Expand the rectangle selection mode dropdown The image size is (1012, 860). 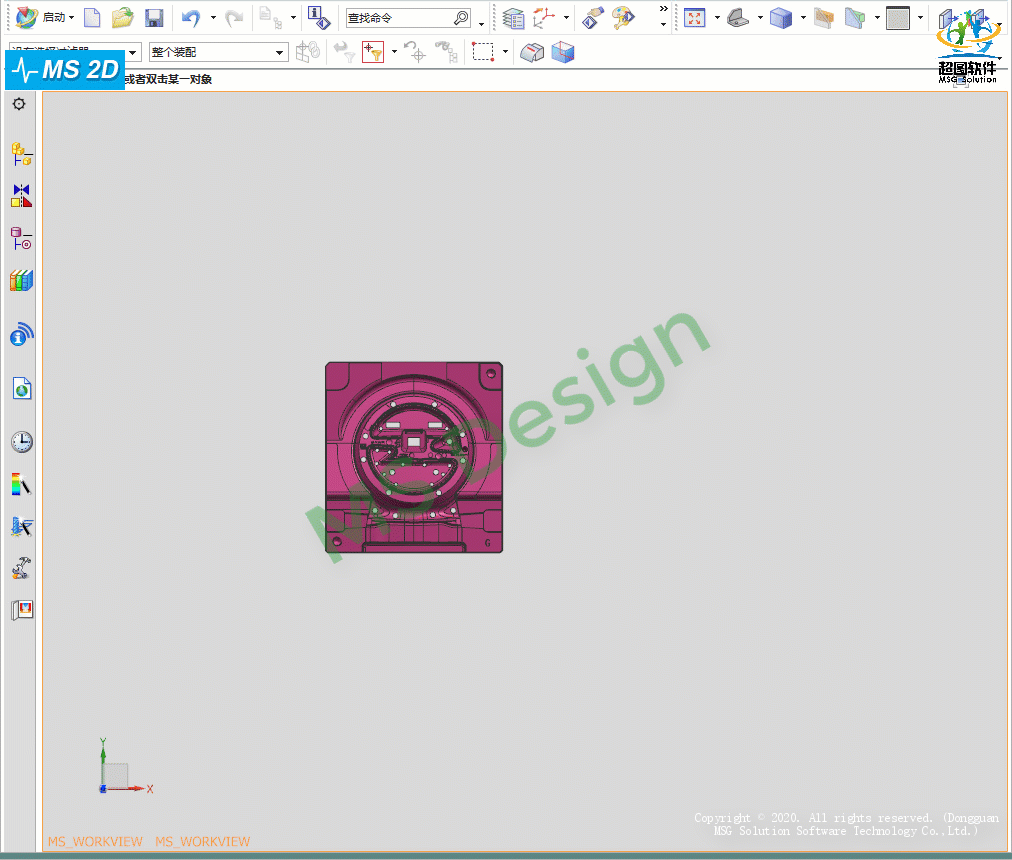click(505, 52)
